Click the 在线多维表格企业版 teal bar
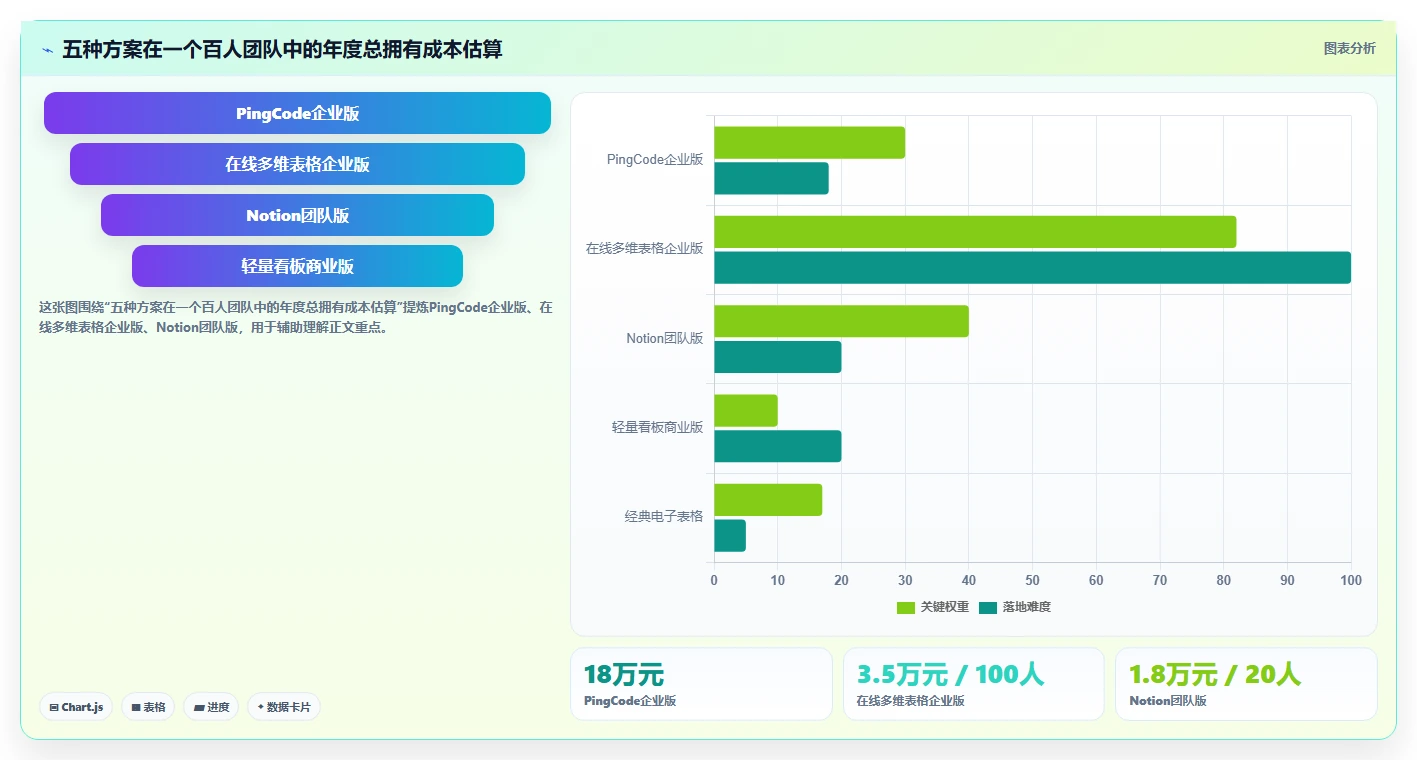1417x760 pixels. (1032, 267)
